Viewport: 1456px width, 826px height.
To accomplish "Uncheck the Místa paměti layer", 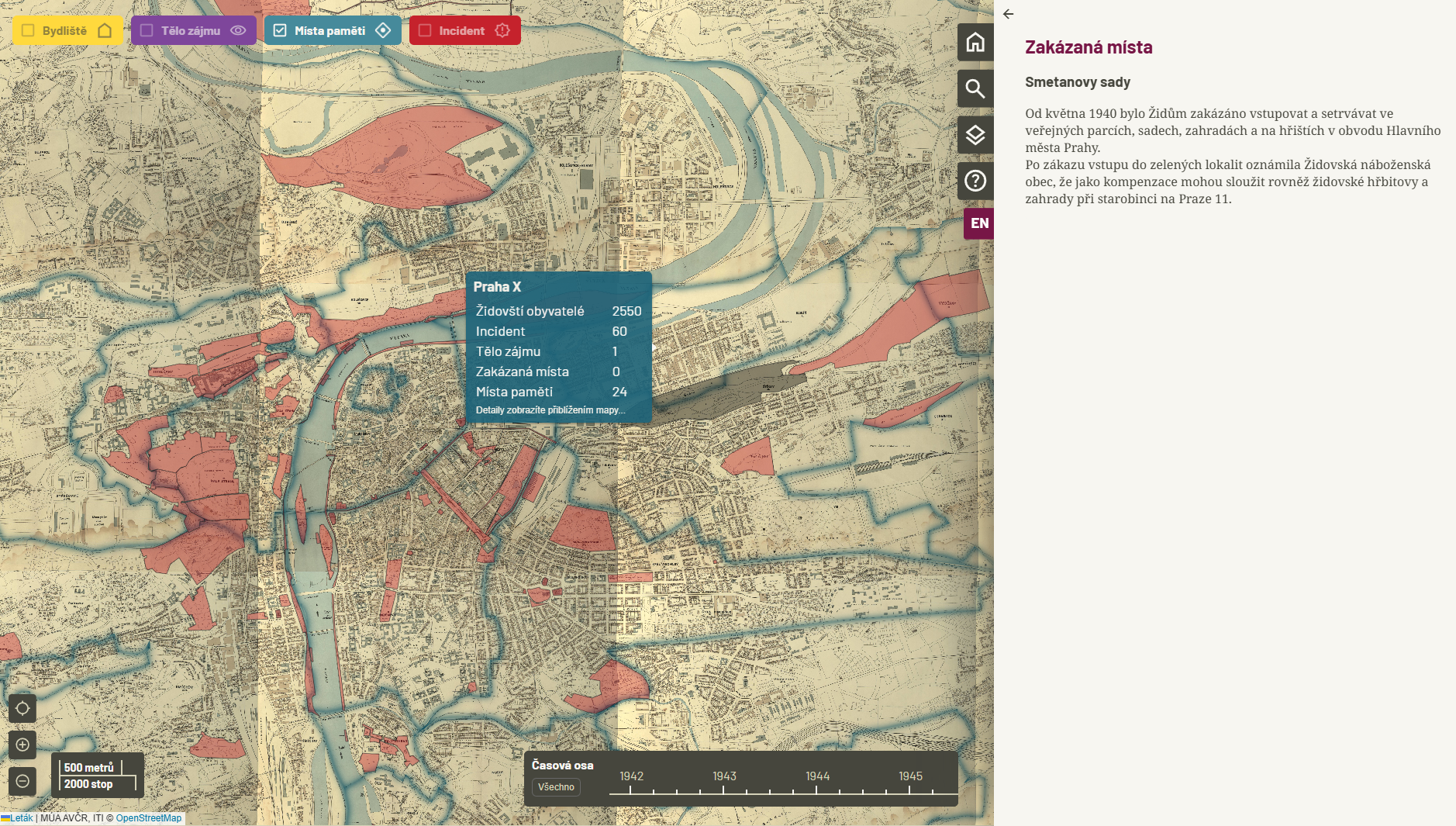I will coord(280,30).
